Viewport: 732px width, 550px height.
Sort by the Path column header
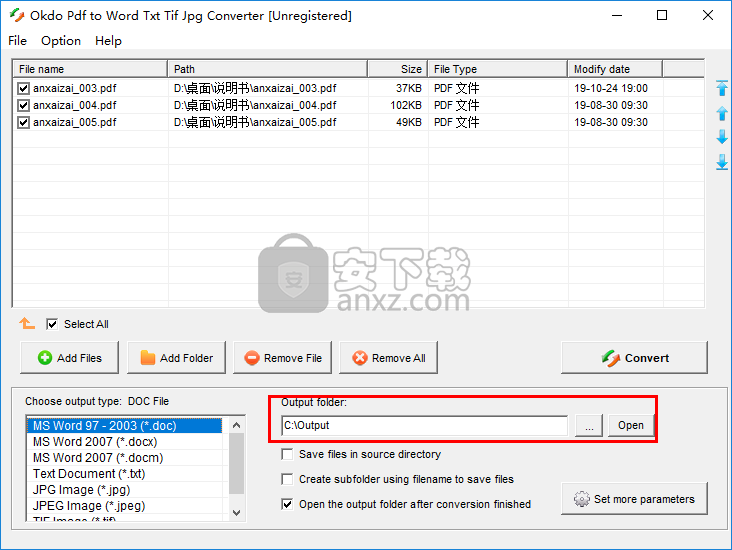point(267,69)
